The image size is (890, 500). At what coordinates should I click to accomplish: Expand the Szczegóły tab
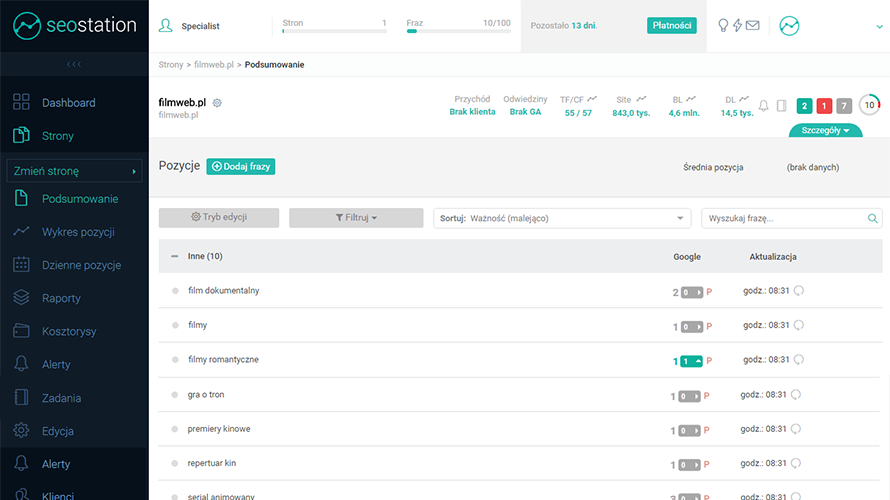(x=825, y=131)
